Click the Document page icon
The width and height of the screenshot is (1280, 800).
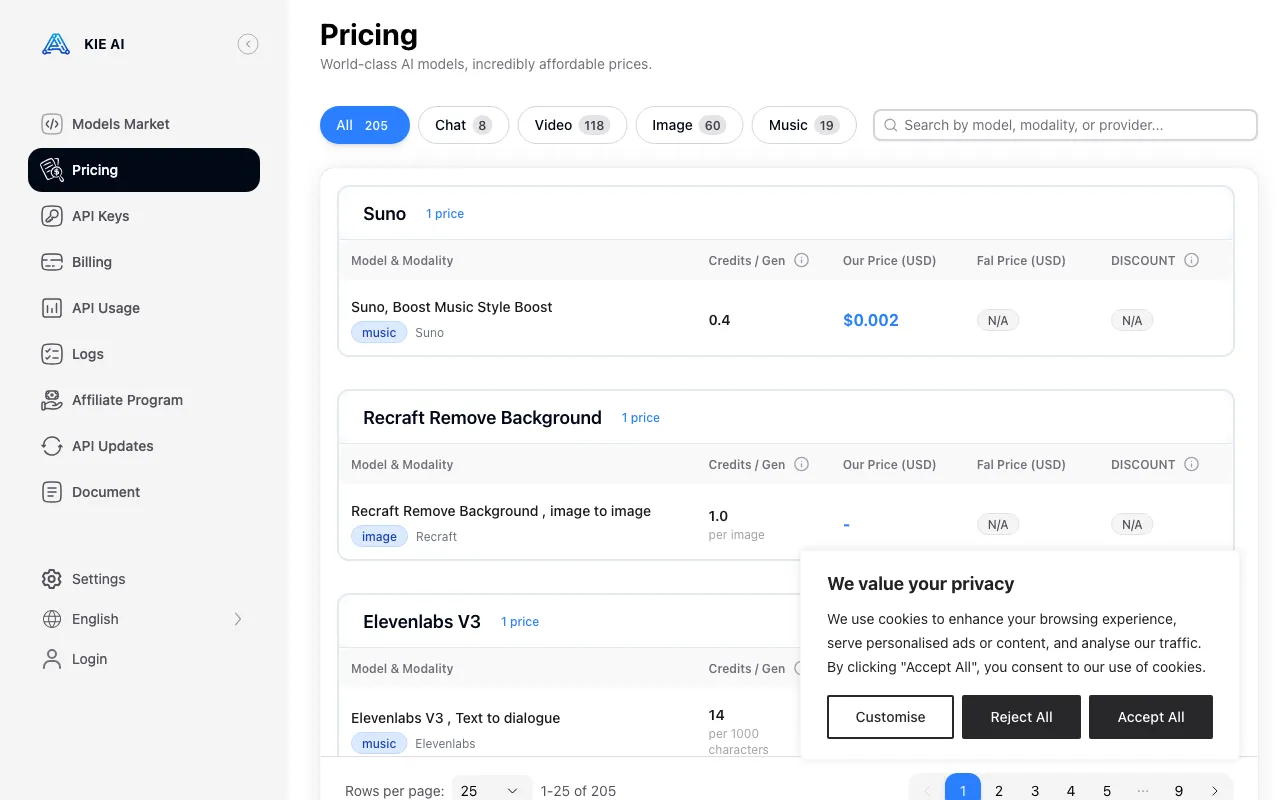pyautogui.click(x=51, y=492)
